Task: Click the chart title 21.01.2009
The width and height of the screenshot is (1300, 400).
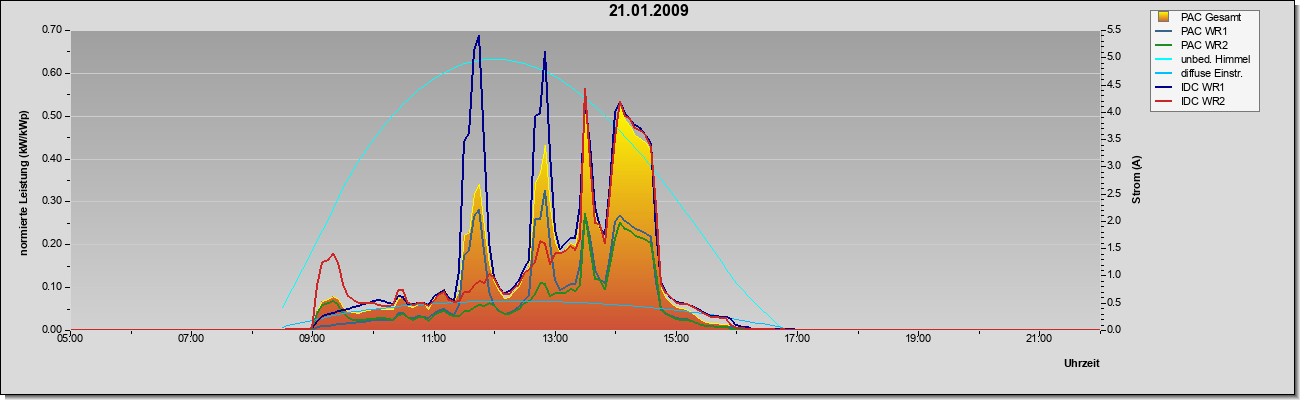Action: pos(648,11)
